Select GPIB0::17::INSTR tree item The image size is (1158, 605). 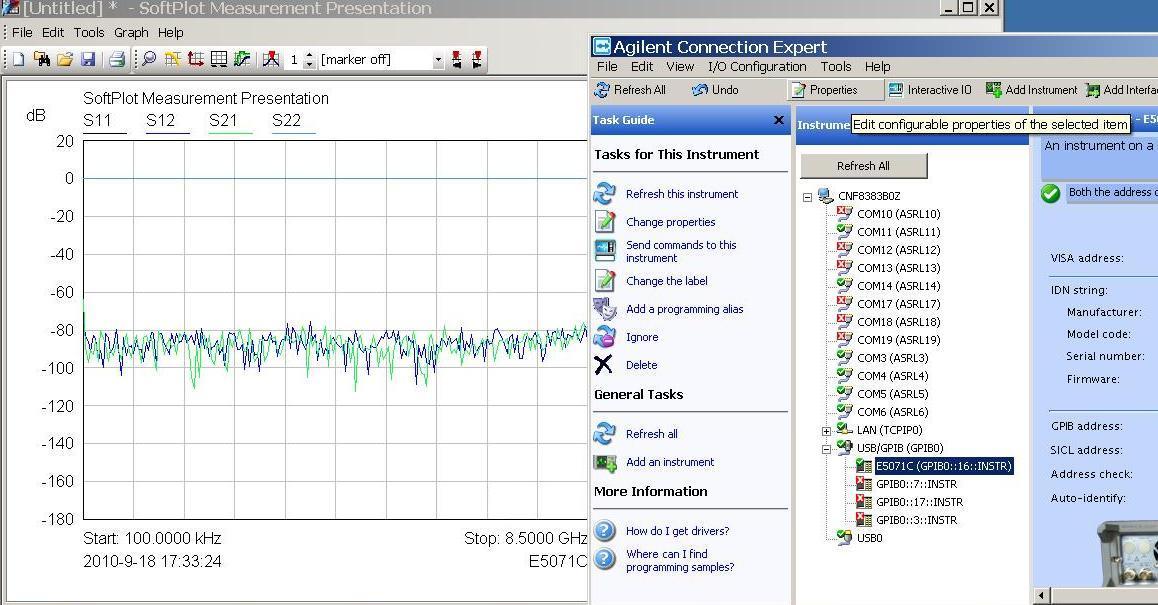pyautogui.click(x=919, y=502)
